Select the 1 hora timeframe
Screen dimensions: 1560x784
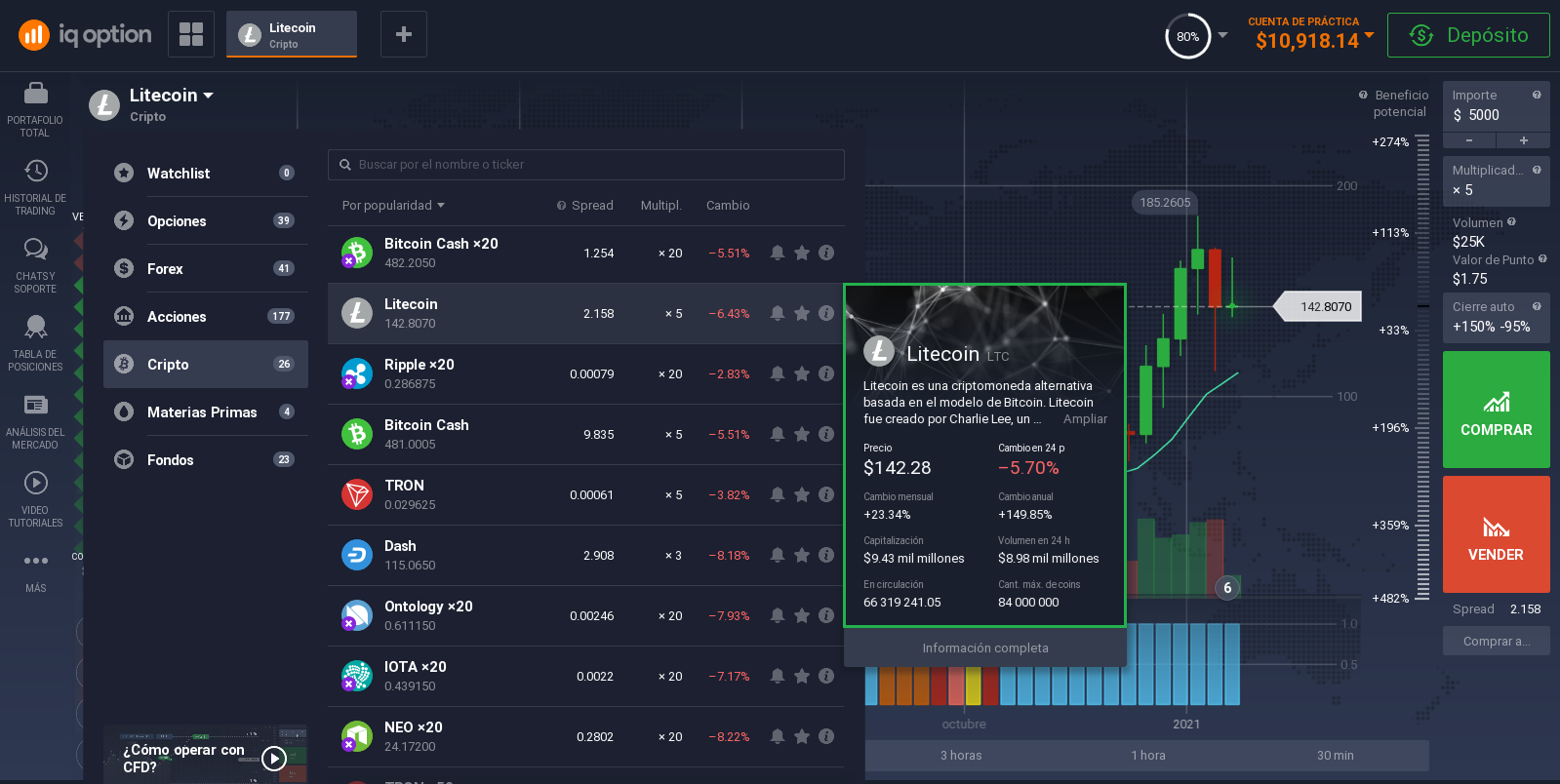(1148, 756)
